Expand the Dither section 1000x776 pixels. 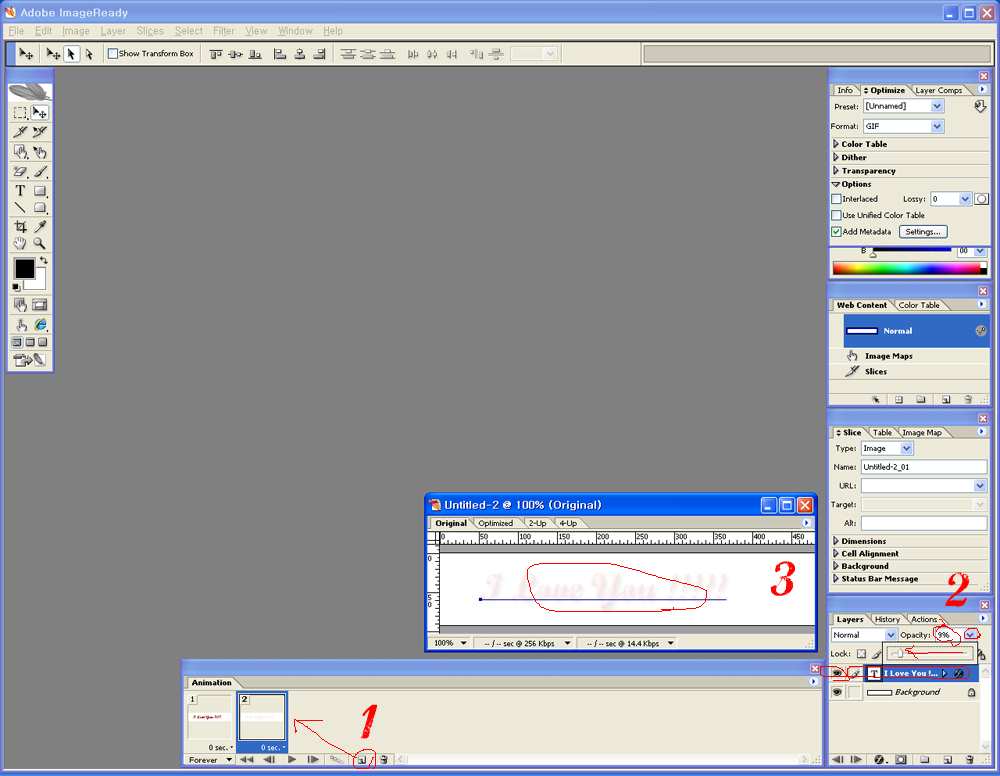coord(835,157)
